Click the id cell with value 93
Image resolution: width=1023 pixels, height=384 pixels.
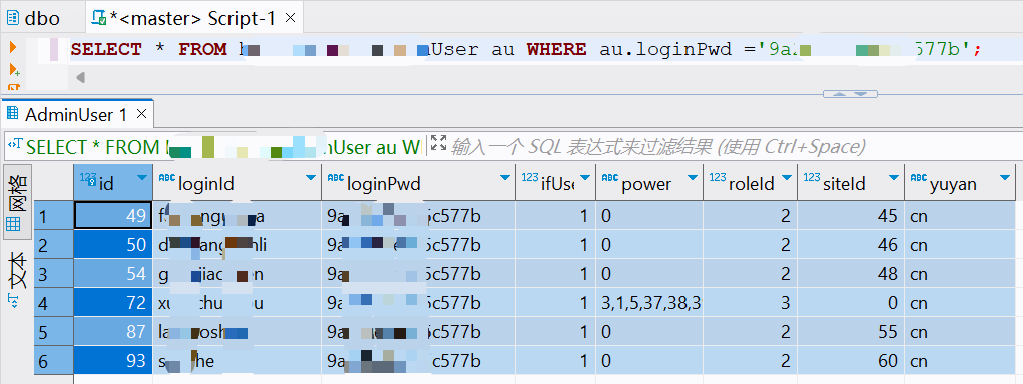tap(113, 361)
